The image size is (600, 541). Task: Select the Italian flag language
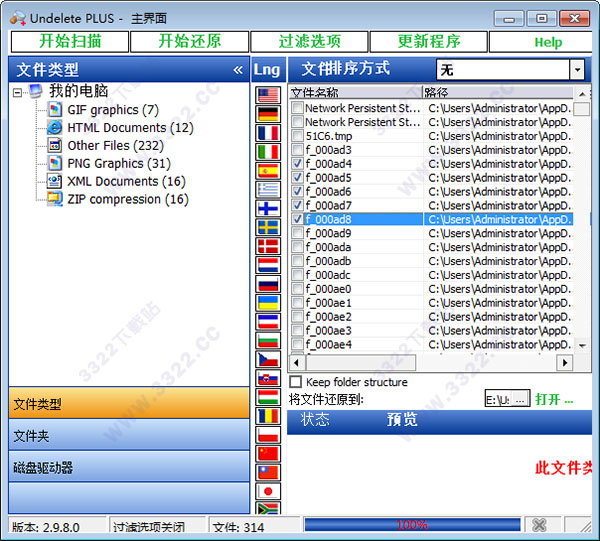click(x=268, y=152)
